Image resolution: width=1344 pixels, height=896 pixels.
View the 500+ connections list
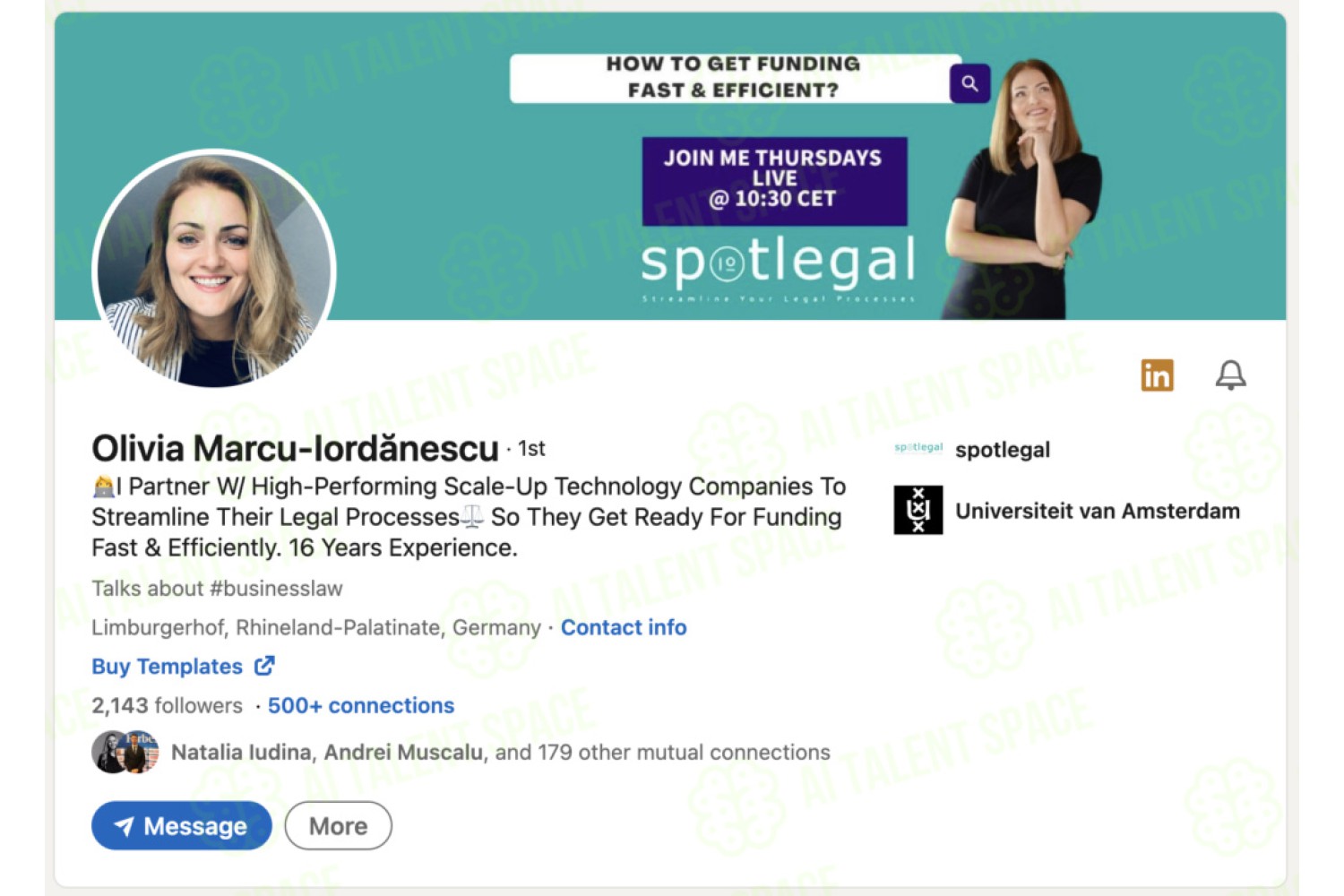(361, 706)
